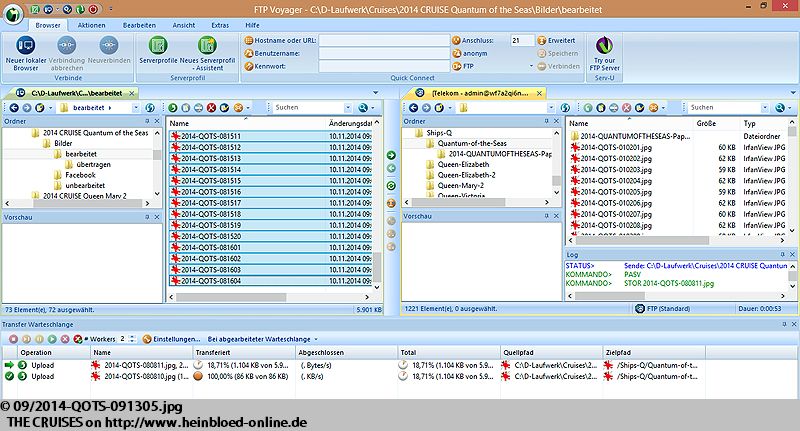Select file 2014-QOTS-081604 in local list
The image size is (800, 431).
271,281
